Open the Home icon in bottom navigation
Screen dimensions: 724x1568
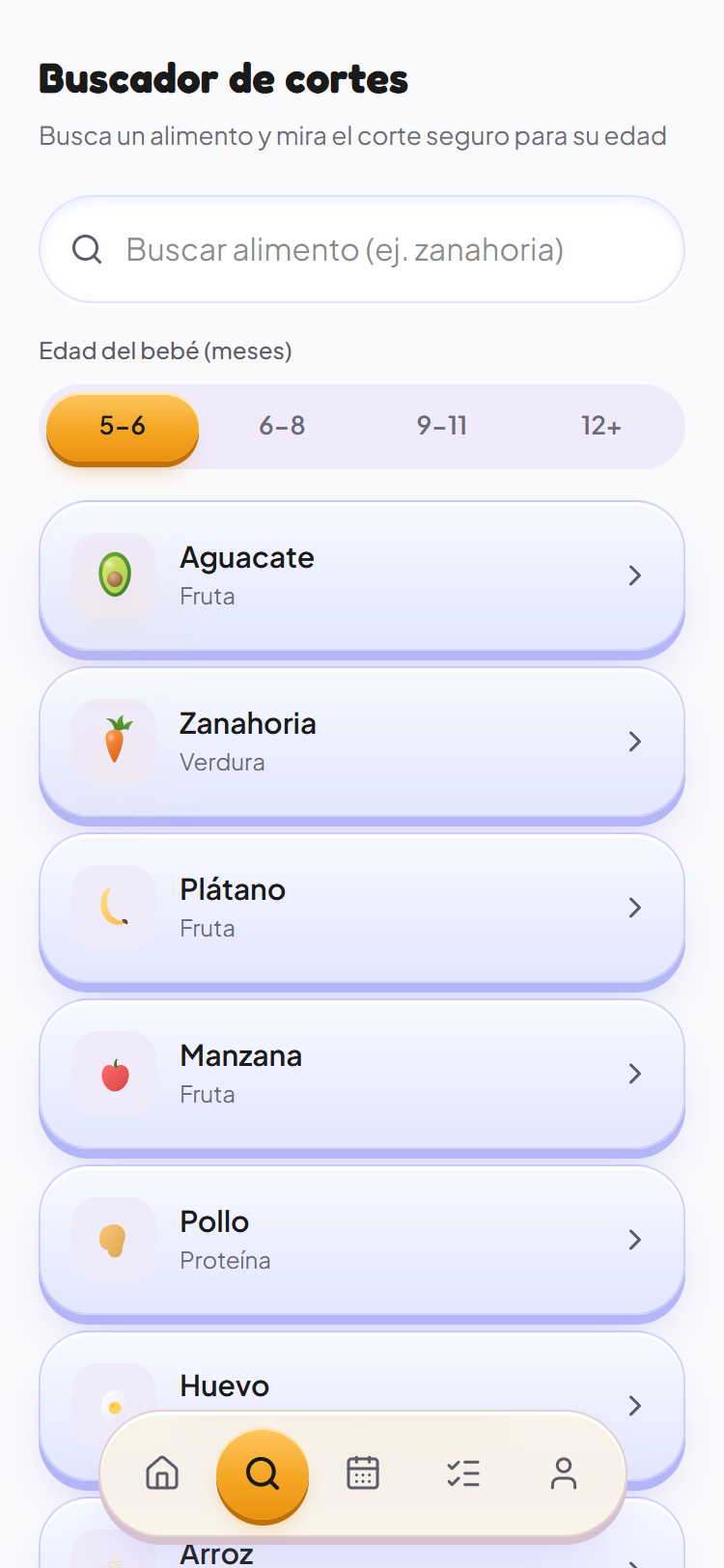coord(162,1473)
